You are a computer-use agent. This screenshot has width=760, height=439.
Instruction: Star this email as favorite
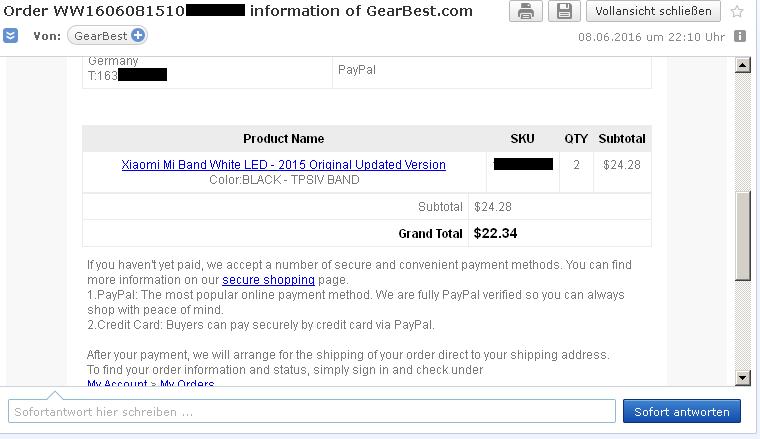point(738,12)
